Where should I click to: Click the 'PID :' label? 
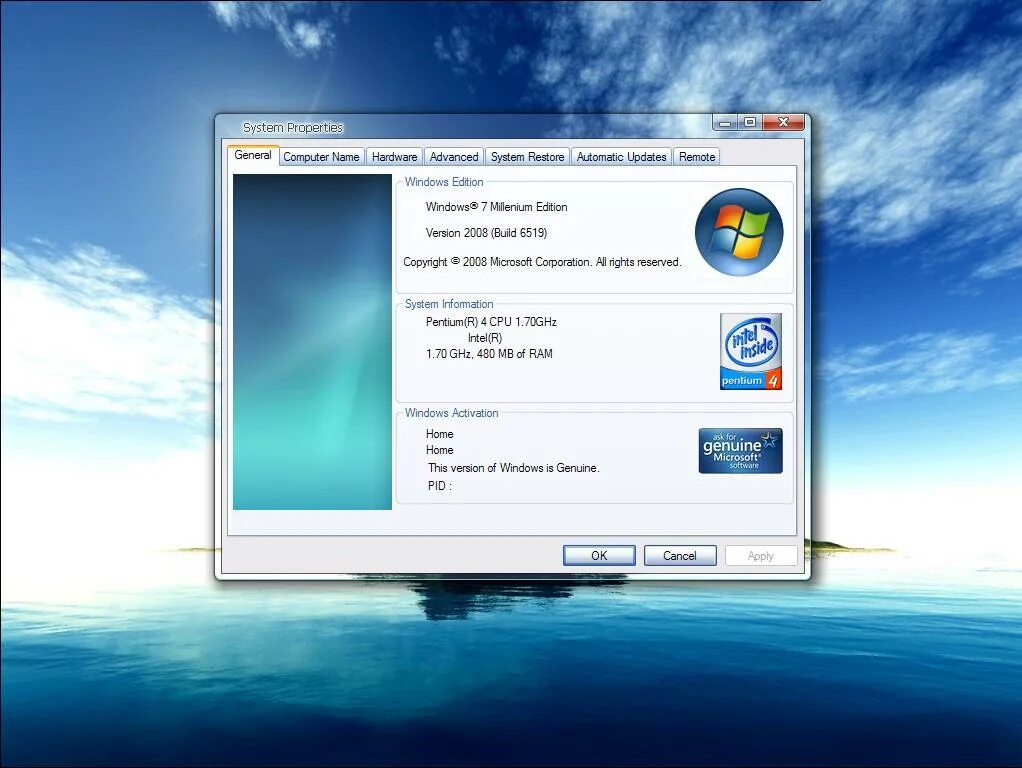pos(440,486)
